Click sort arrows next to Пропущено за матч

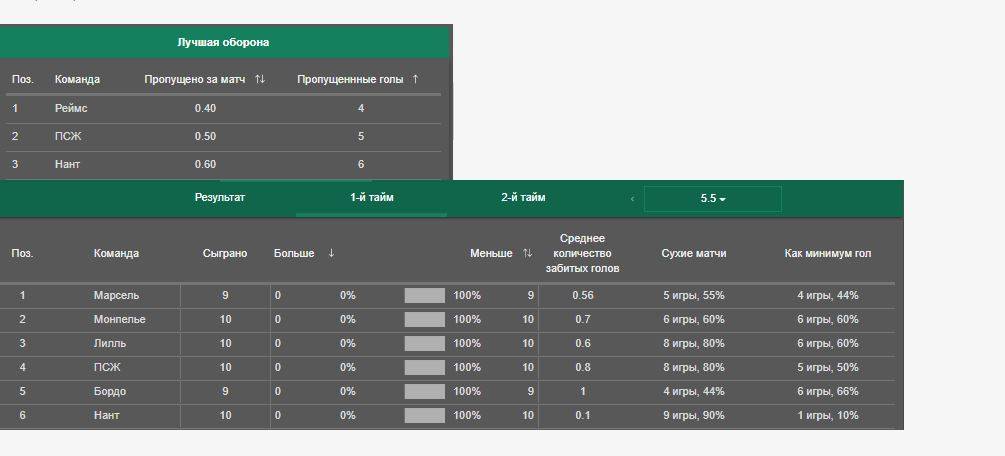pos(260,79)
